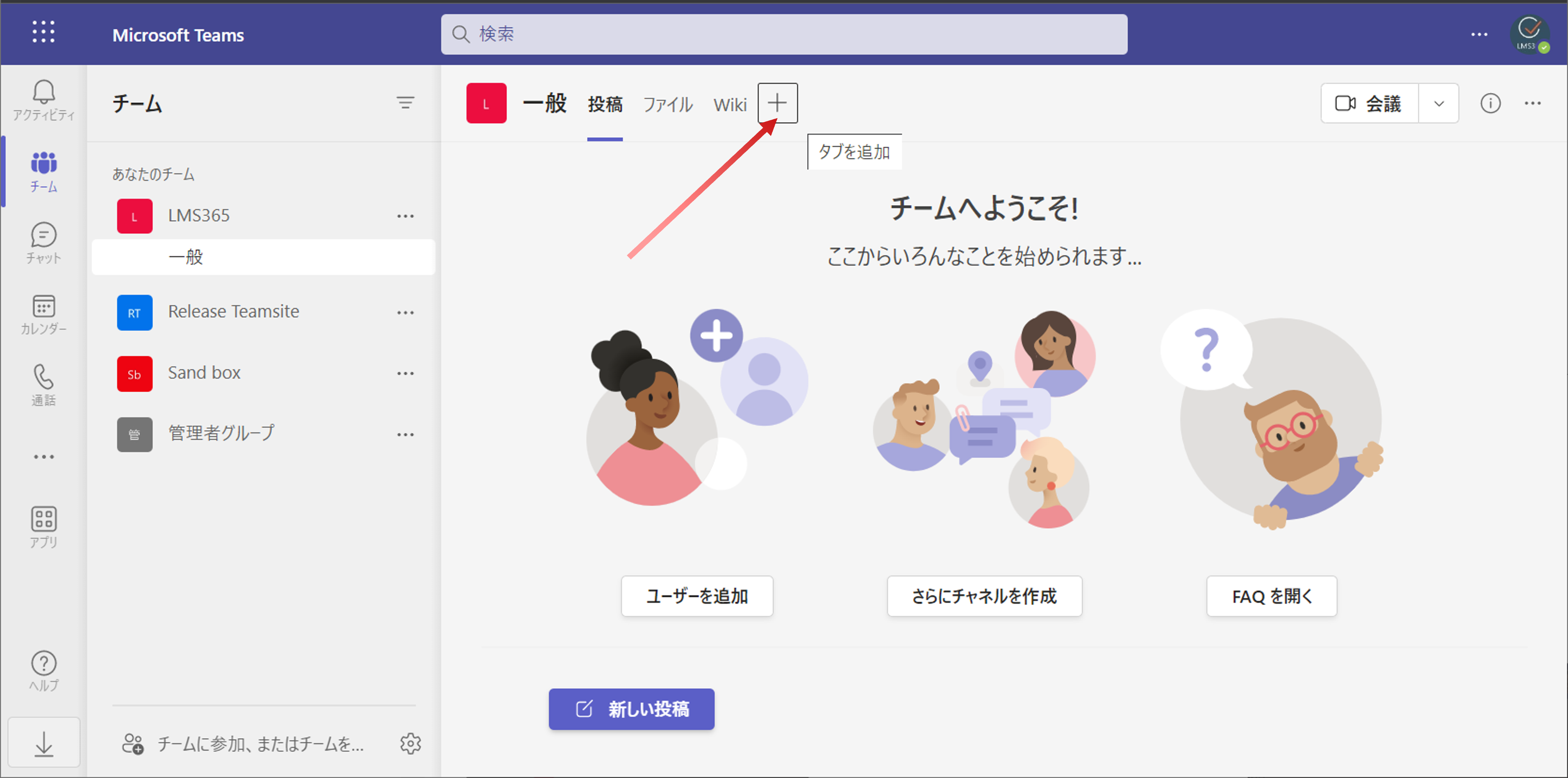Viewport: 1568px width, 778px height.
Task: Click ユーザーを追加 button
Action: [697, 596]
